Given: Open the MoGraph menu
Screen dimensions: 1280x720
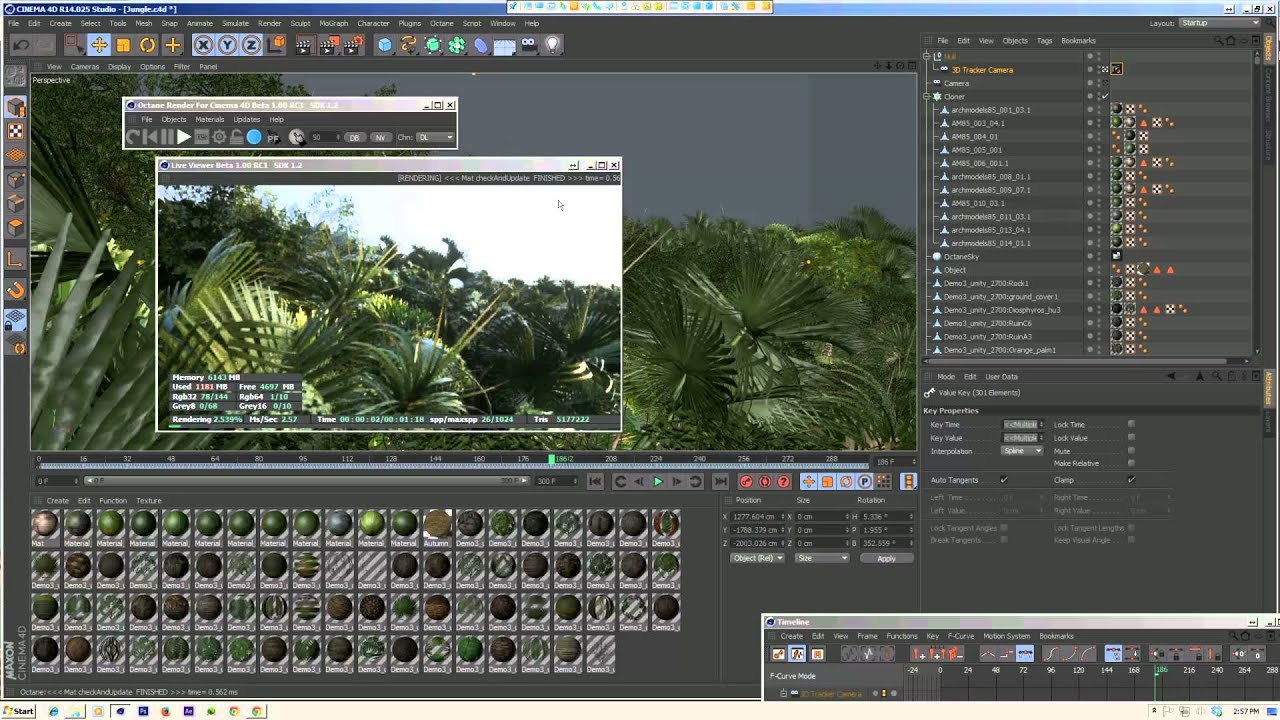Looking at the screenshot, I should (334, 23).
